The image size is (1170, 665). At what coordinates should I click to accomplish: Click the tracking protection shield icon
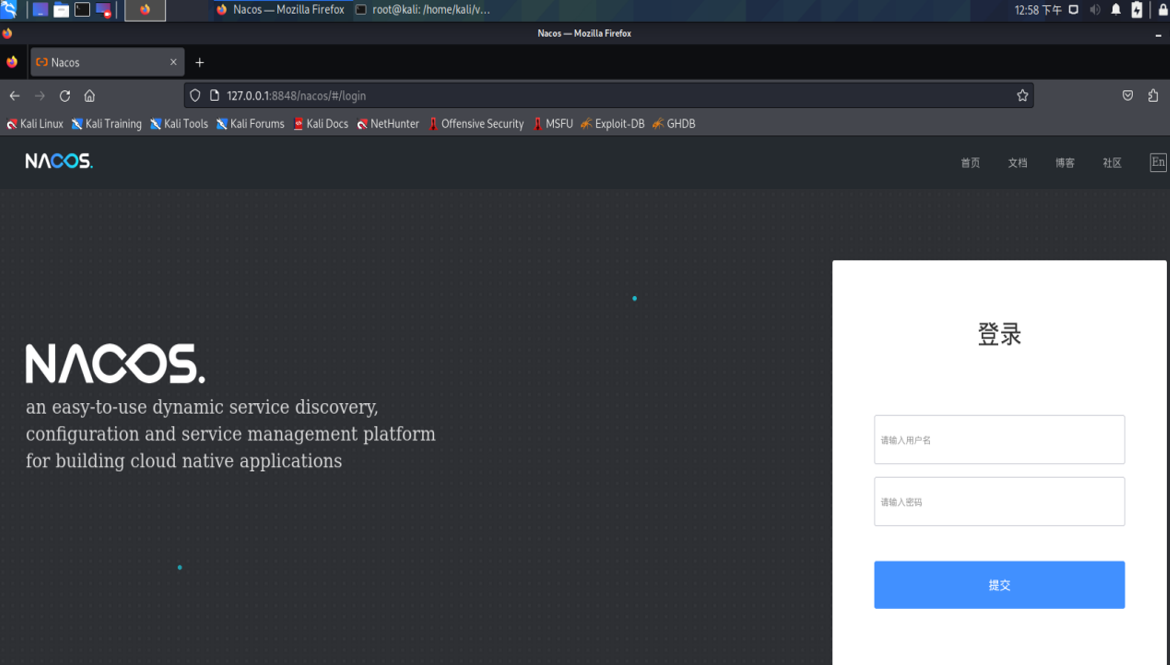(x=195, y=96)
